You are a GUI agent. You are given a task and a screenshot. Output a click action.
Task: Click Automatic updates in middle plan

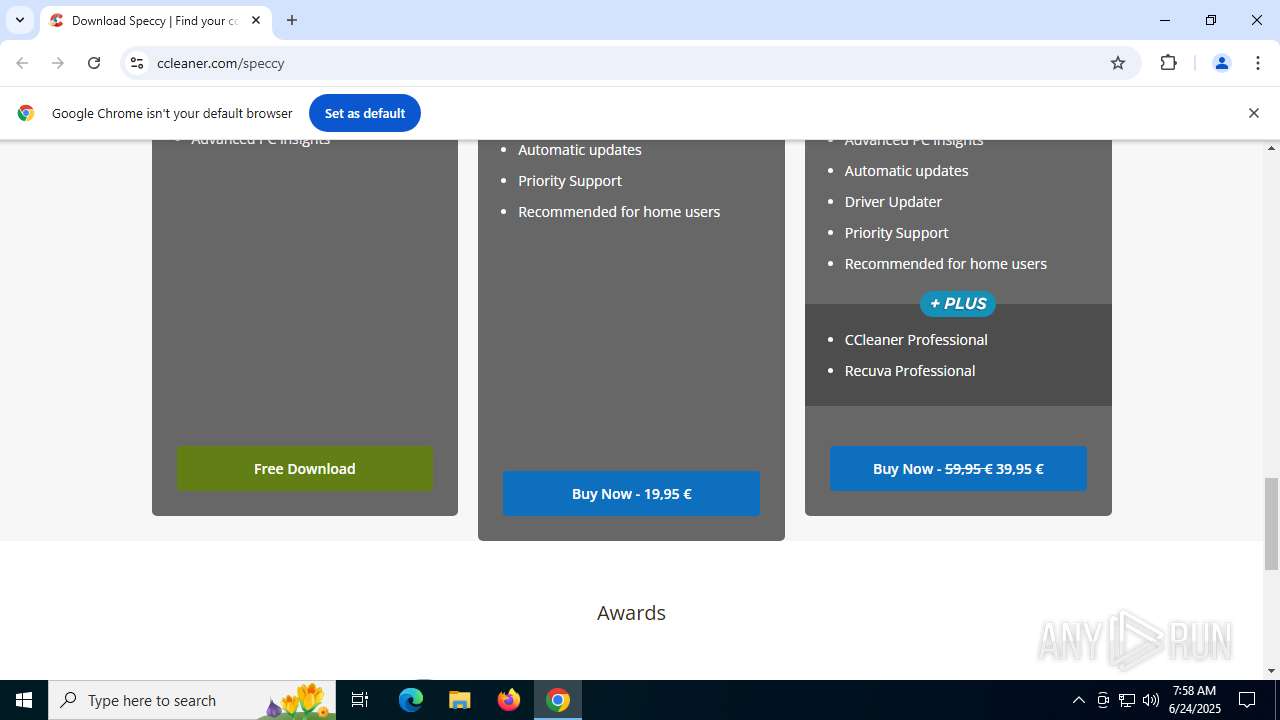tap(580, 150)
